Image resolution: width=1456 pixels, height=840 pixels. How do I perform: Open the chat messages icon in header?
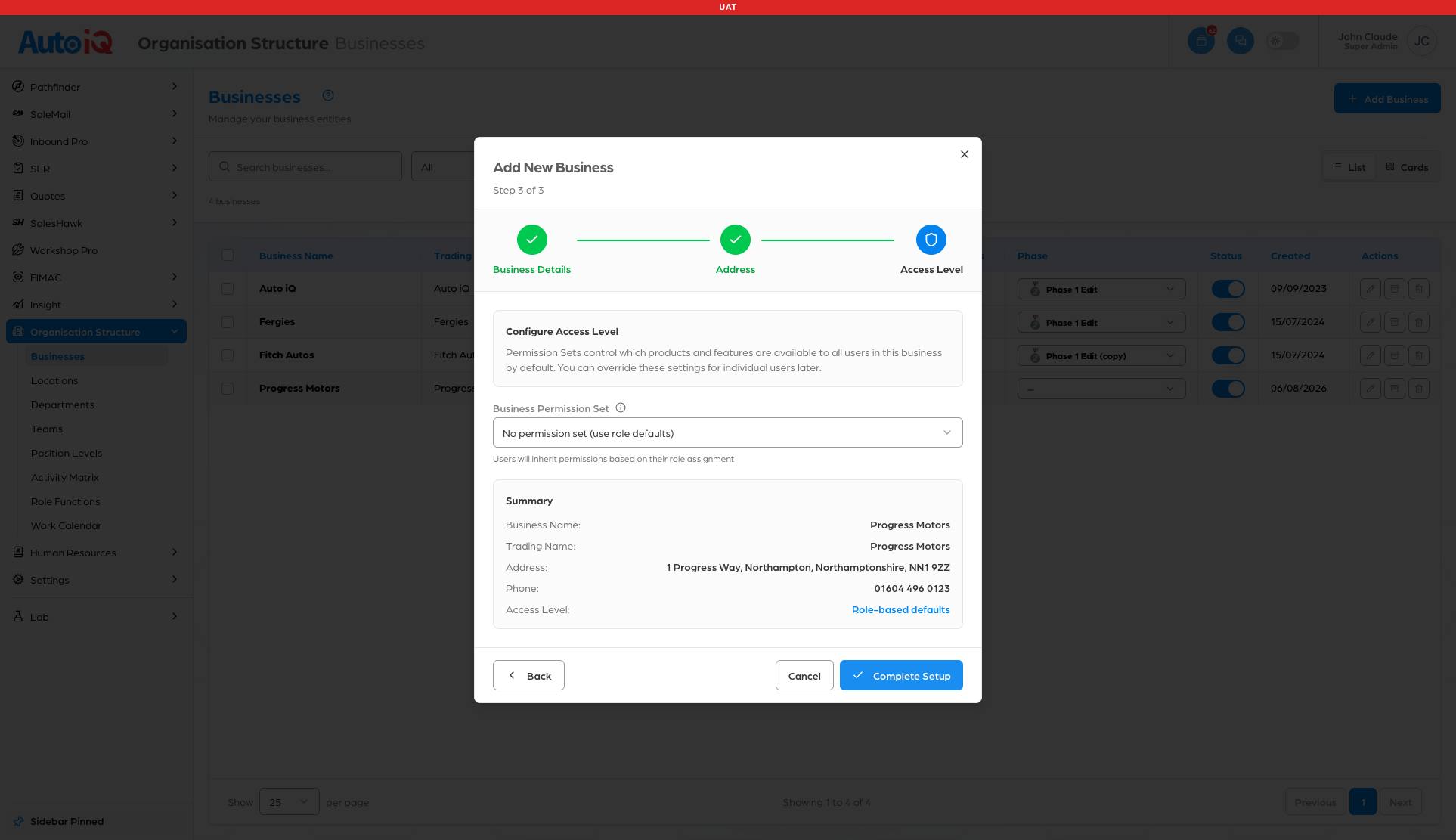point(1241,41)
